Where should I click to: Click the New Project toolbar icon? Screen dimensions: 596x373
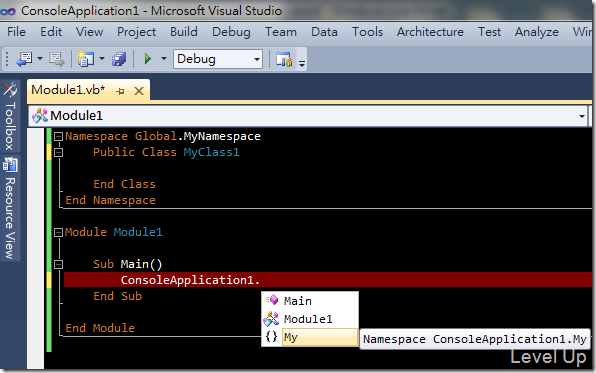86,59
